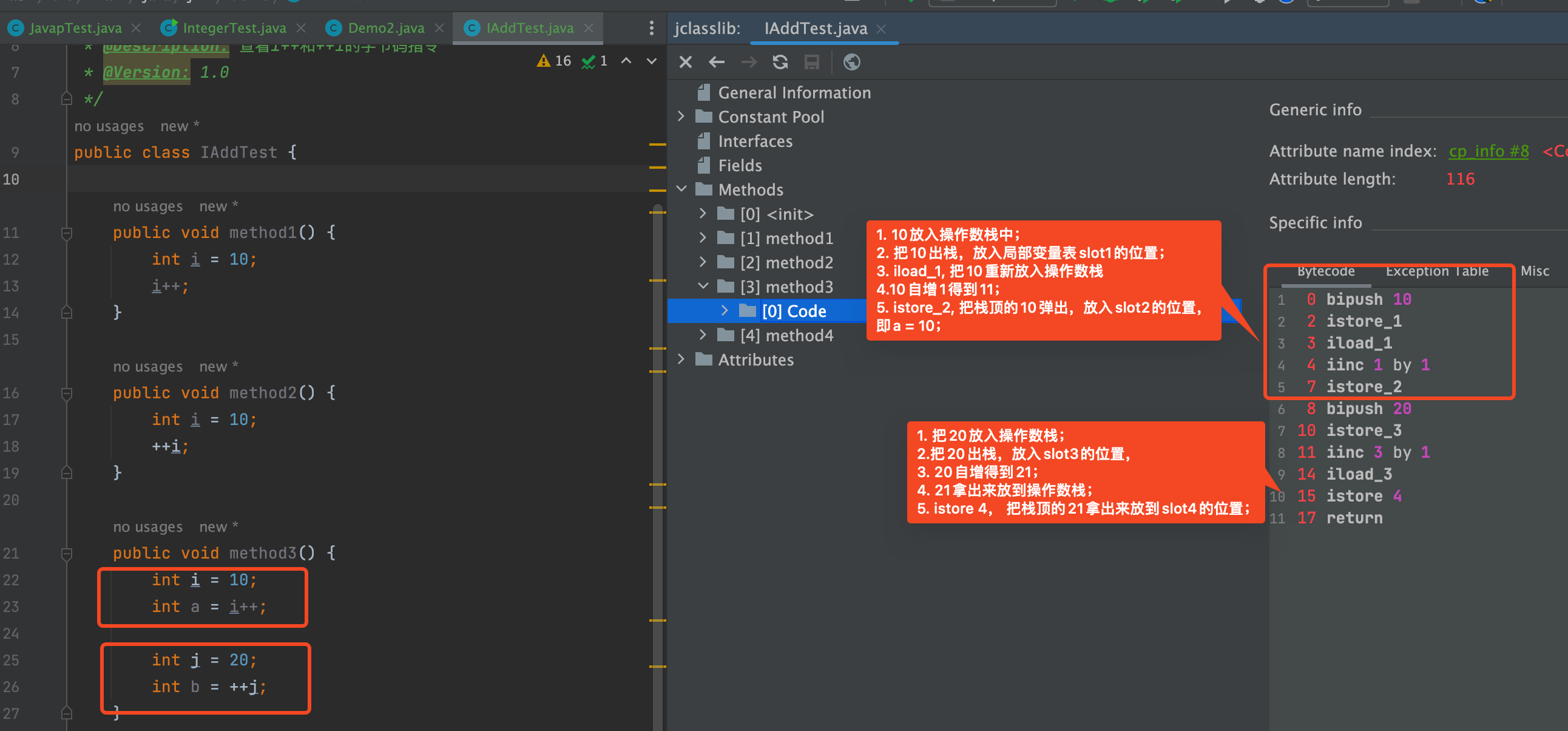Click 'new *' author hint above method3
Viewport: 1568px width, 731px height.
(x=218, y=527)
